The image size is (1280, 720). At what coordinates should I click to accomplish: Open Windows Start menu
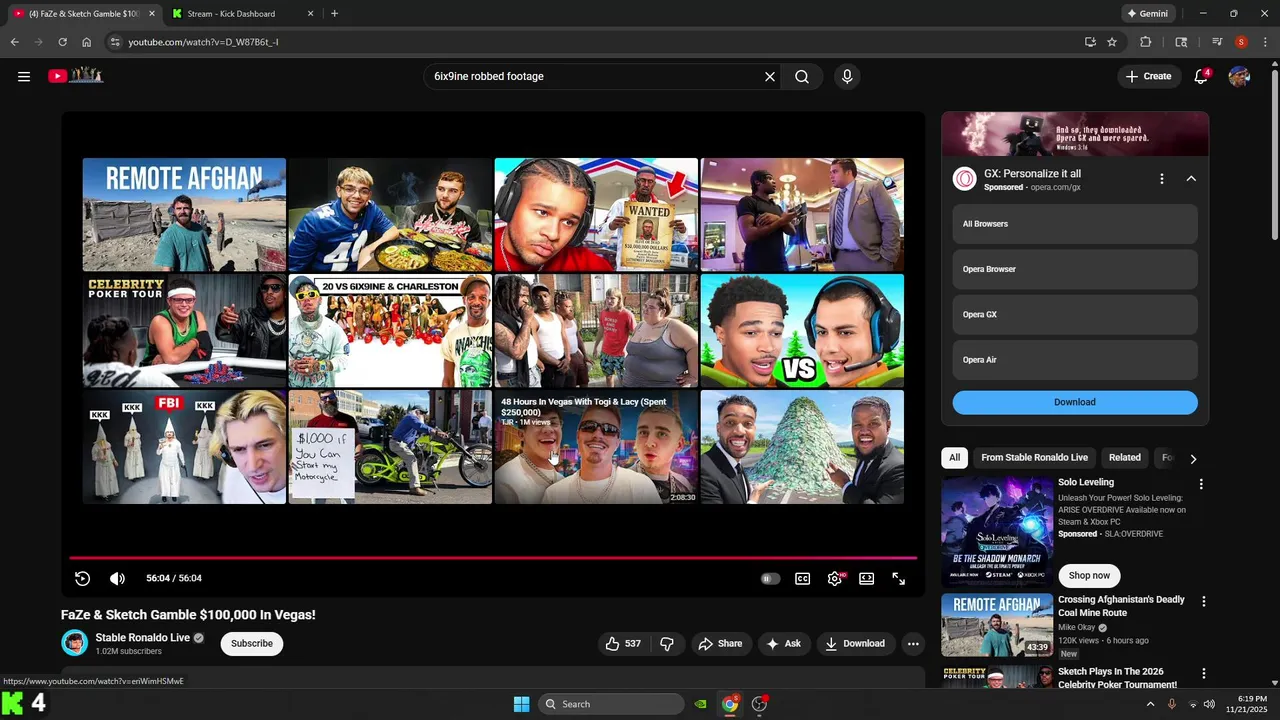[521, 704]
